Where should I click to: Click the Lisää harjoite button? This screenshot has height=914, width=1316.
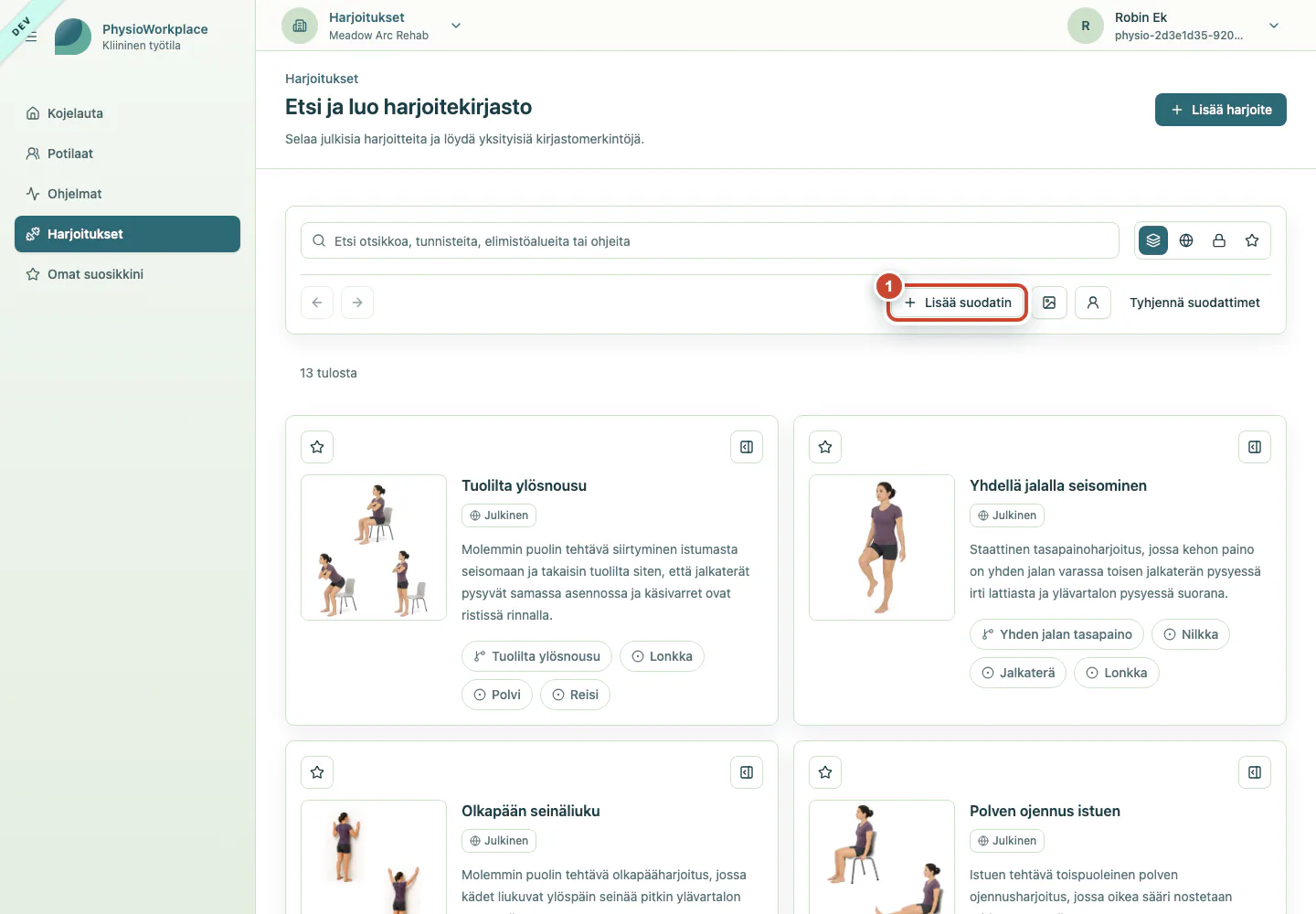1221,110
